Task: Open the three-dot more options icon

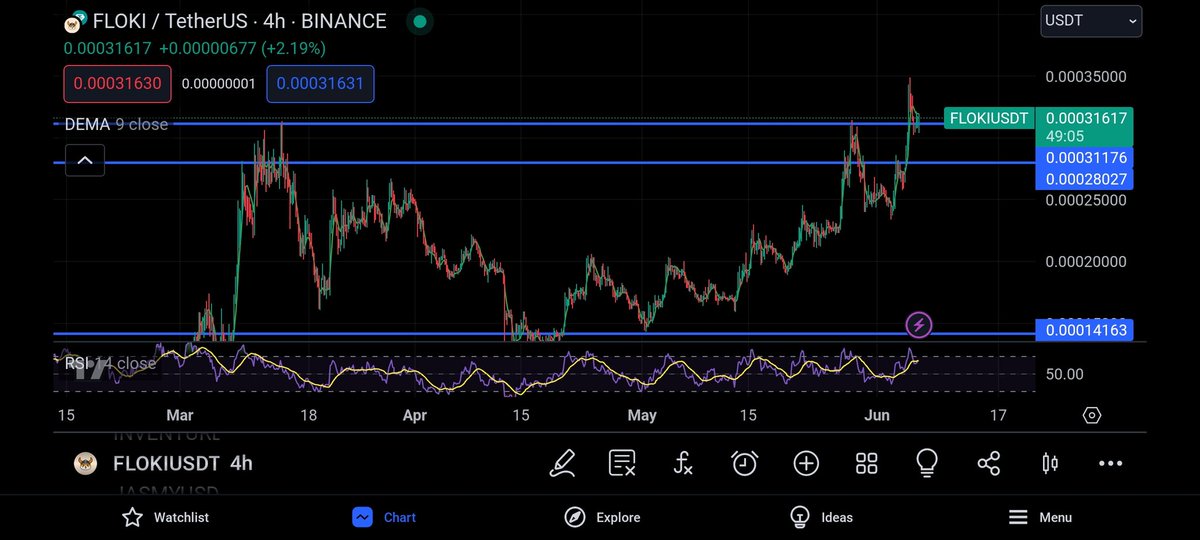Action: coord(1111,463)
